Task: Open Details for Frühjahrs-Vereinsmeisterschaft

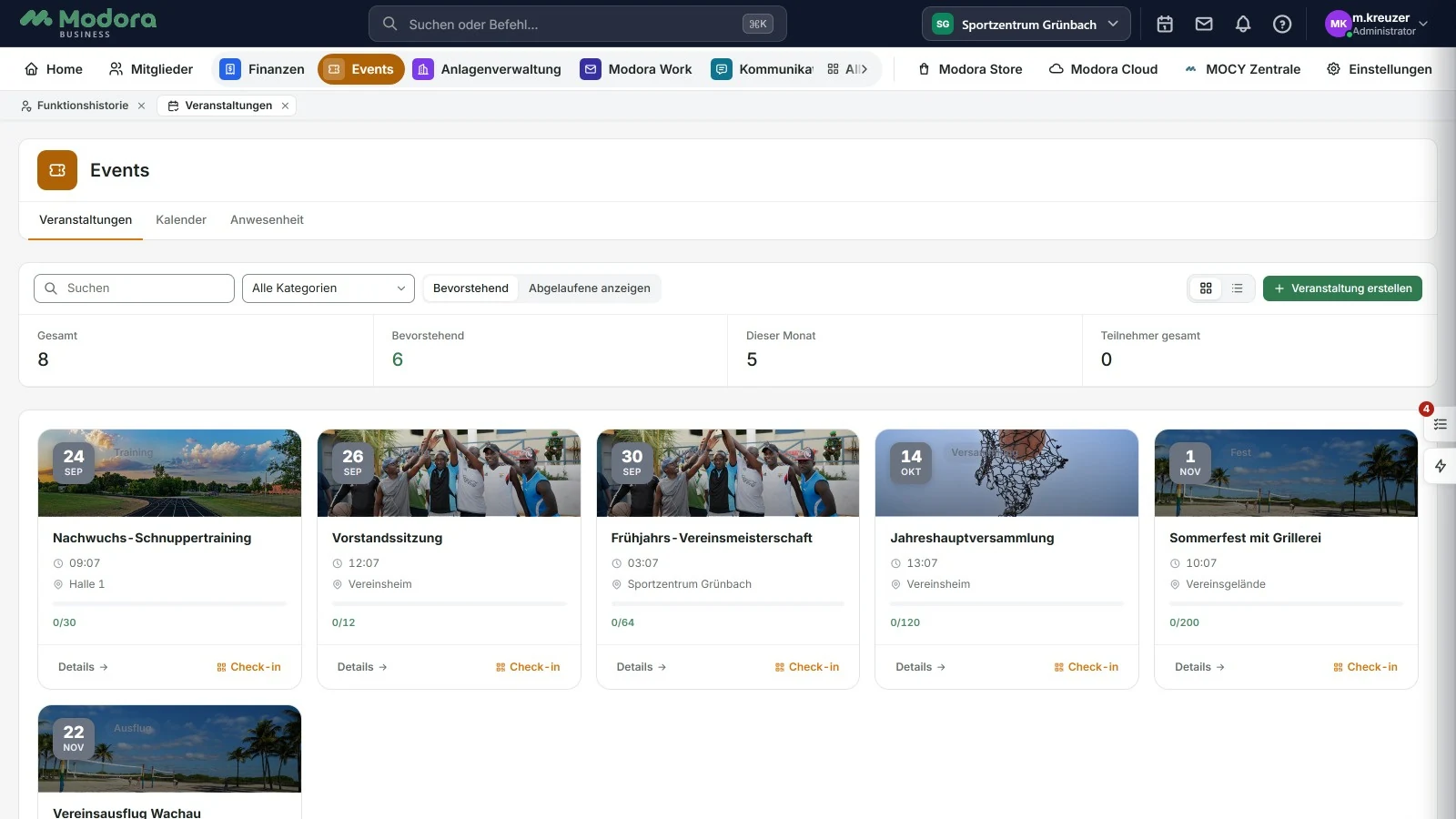Action: (x=642, y=667)
